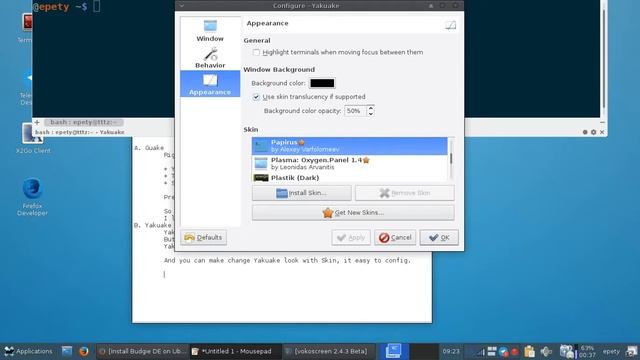Click the Telegram tray icon
The height and width of the screenshot is (360, 640).
[504, 351]
